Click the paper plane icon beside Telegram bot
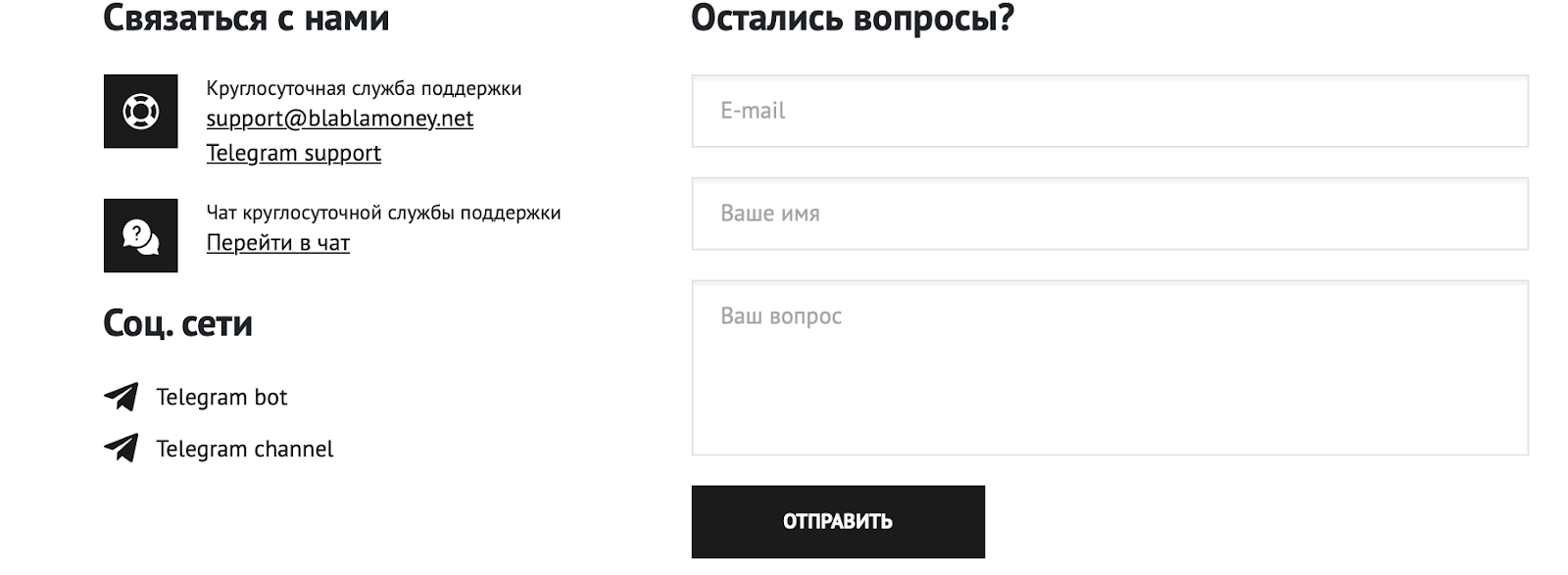This screenshot has height=575, width=1568. (x=122, y=397)
